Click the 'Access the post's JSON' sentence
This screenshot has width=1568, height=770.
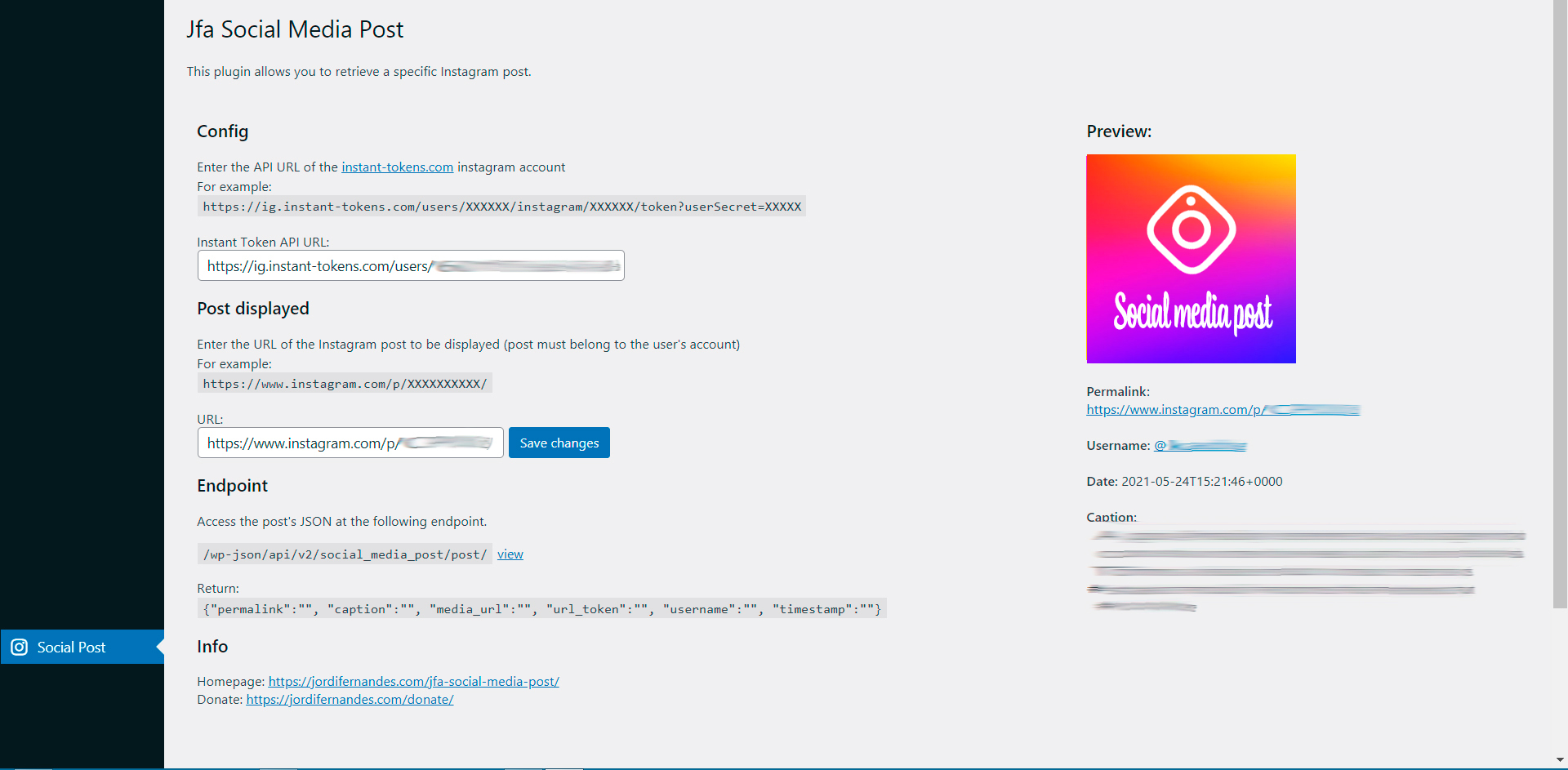(x=341, y=521)
